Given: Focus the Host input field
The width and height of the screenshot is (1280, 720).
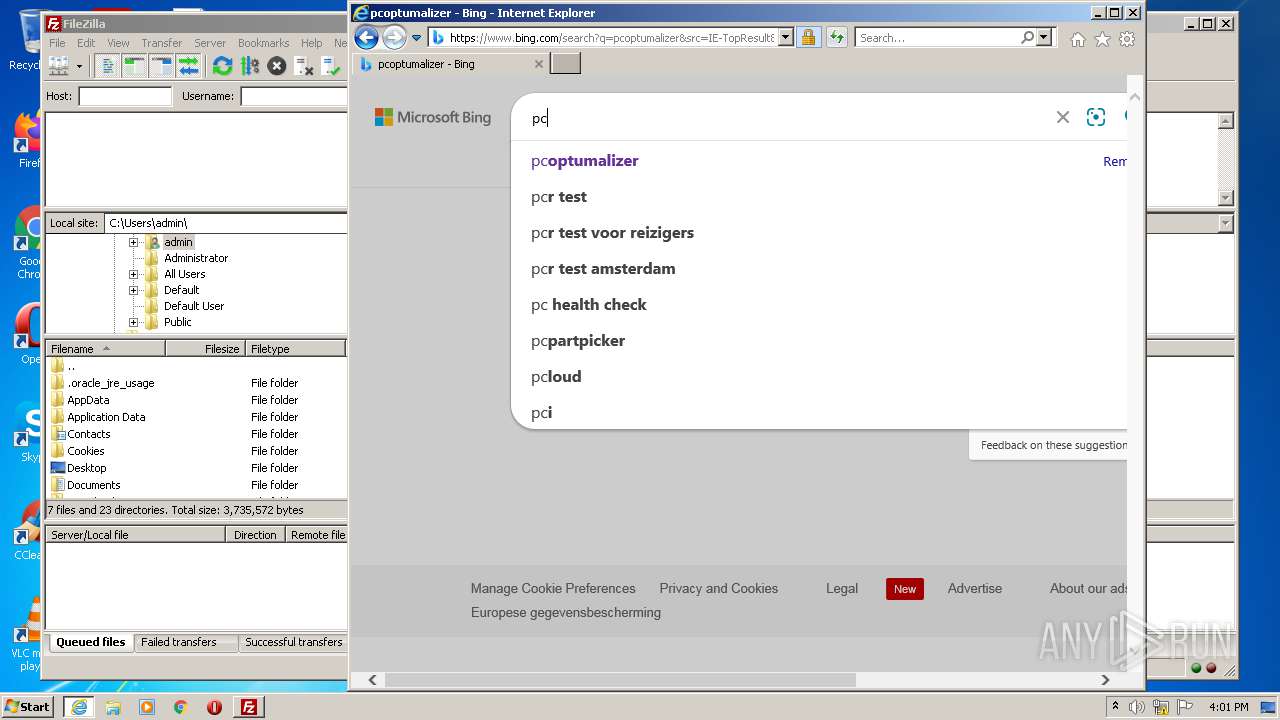Looking at the screenshot, I should coord(125,96).
